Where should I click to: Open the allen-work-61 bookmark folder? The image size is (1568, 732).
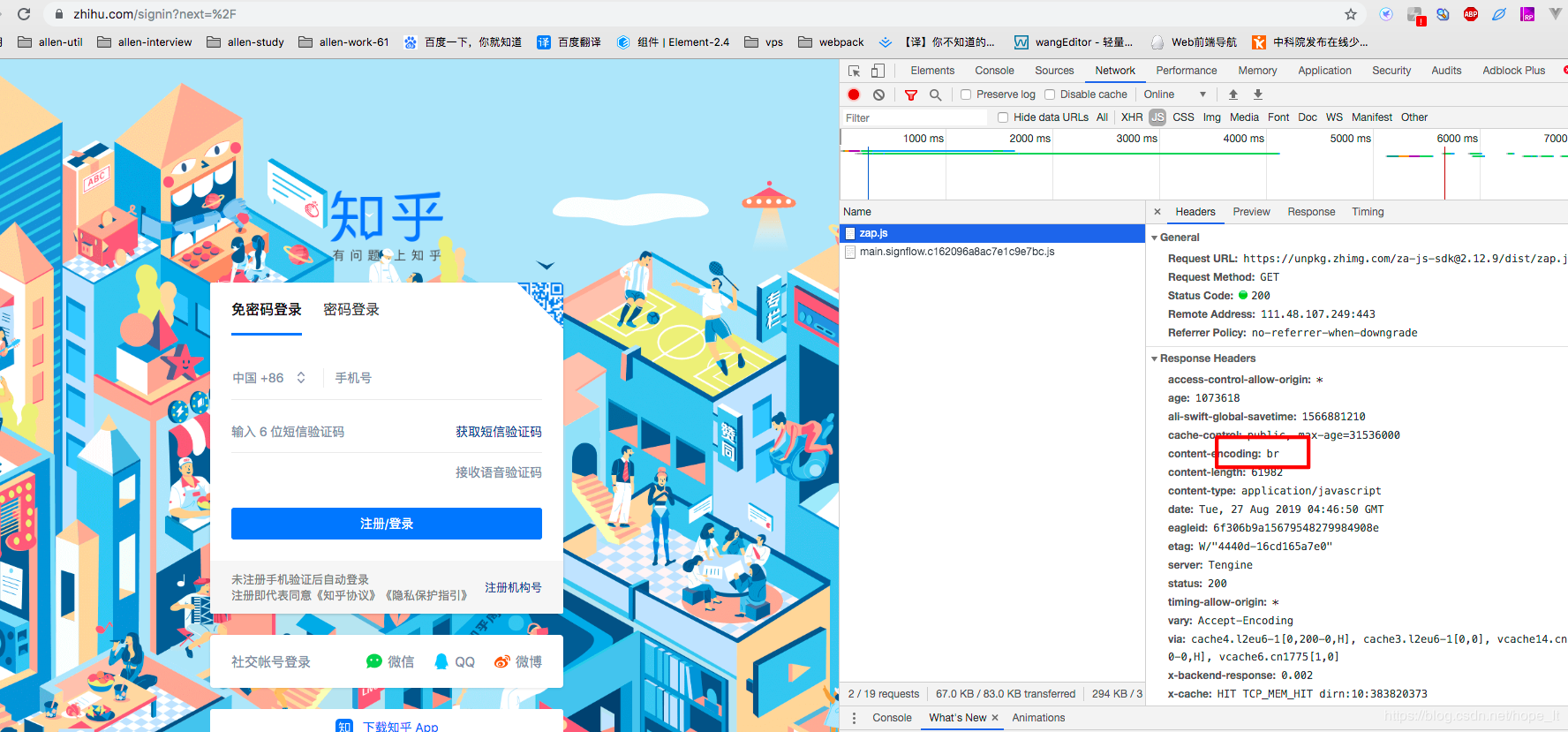tap(344, 42)
